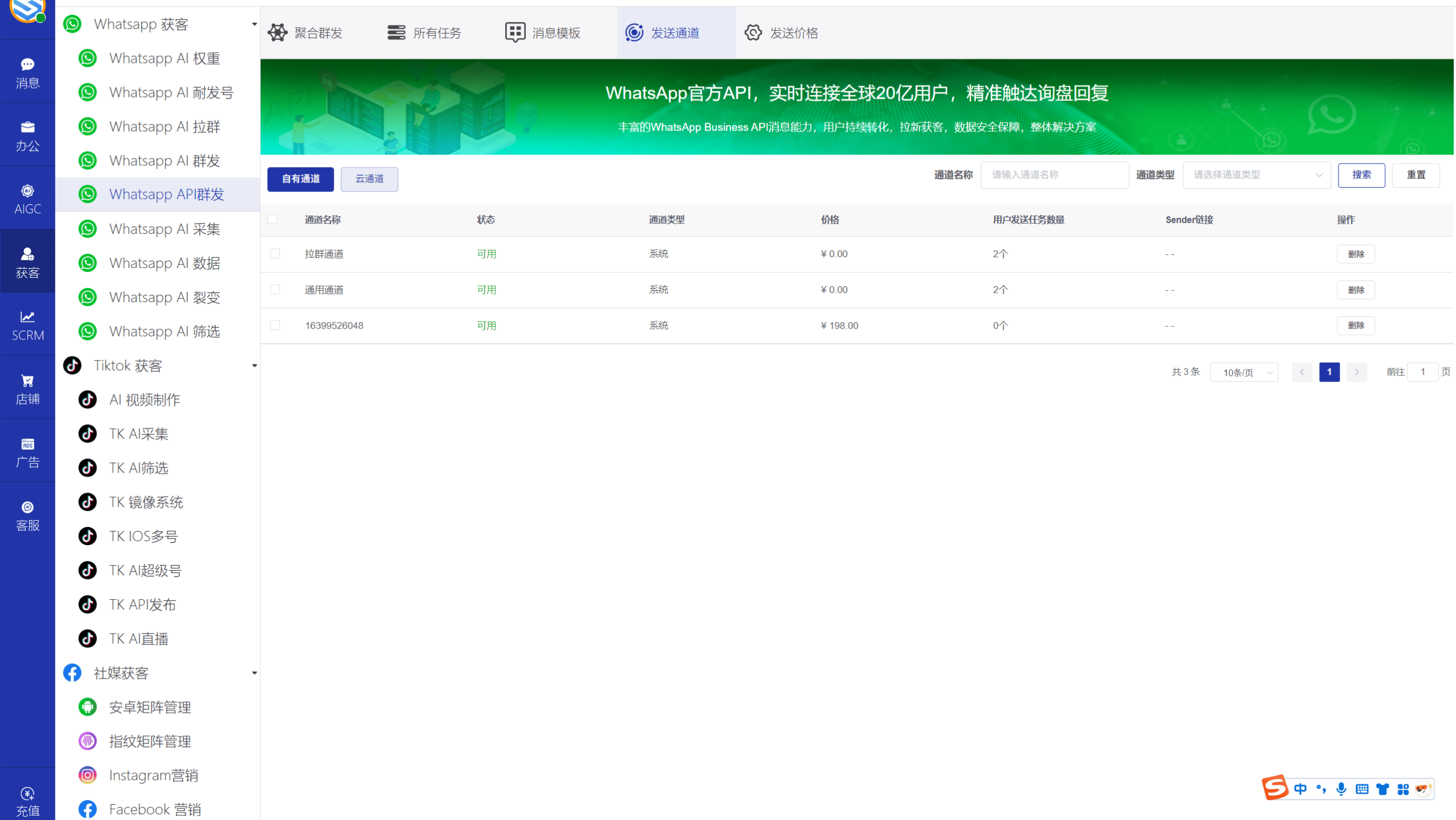1456x820 pixels.
Task: Open the 充值 page from the sidebar
Action: point(27,799)
